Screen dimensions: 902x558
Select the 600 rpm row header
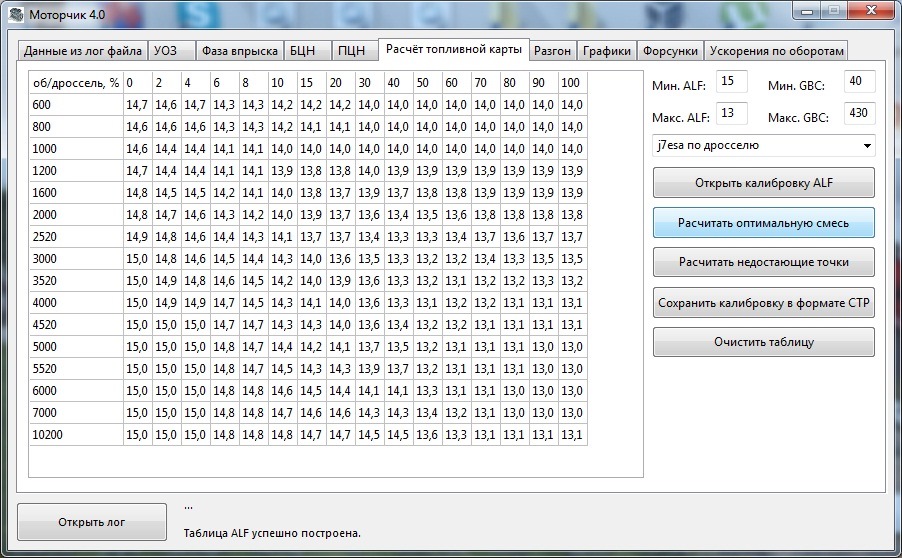tap(77, 105)
